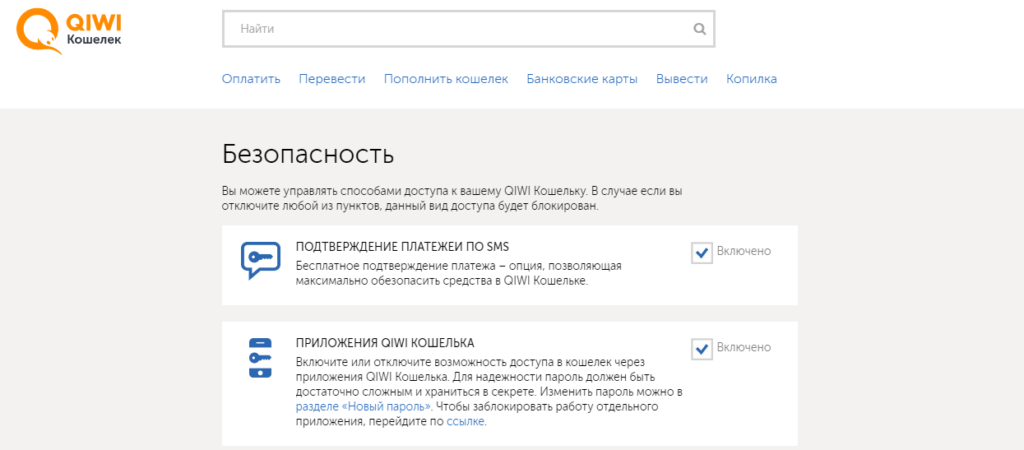1024x450 pixels.
Task: Select the Вывести menu item
Action: pos(682,79)
